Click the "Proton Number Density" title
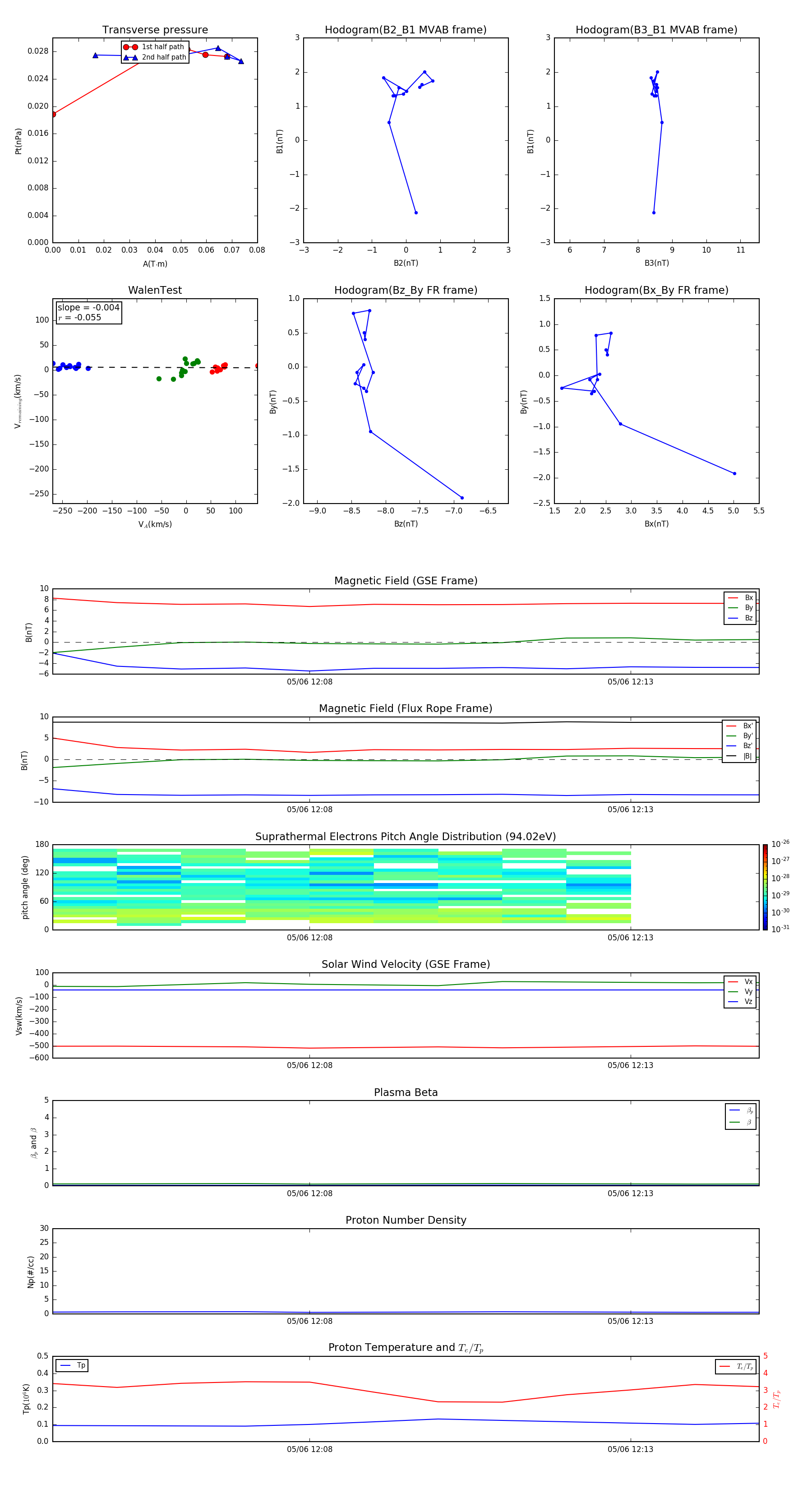The image size is (812, 1489). tap(406, 1220)
